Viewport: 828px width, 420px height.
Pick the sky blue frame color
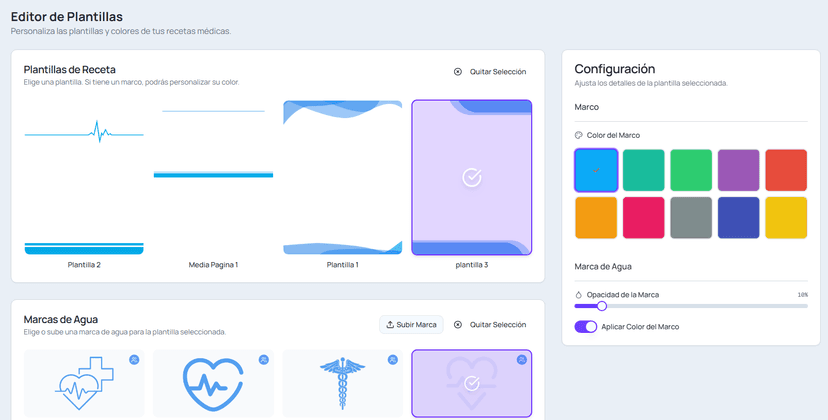[596, 170]
